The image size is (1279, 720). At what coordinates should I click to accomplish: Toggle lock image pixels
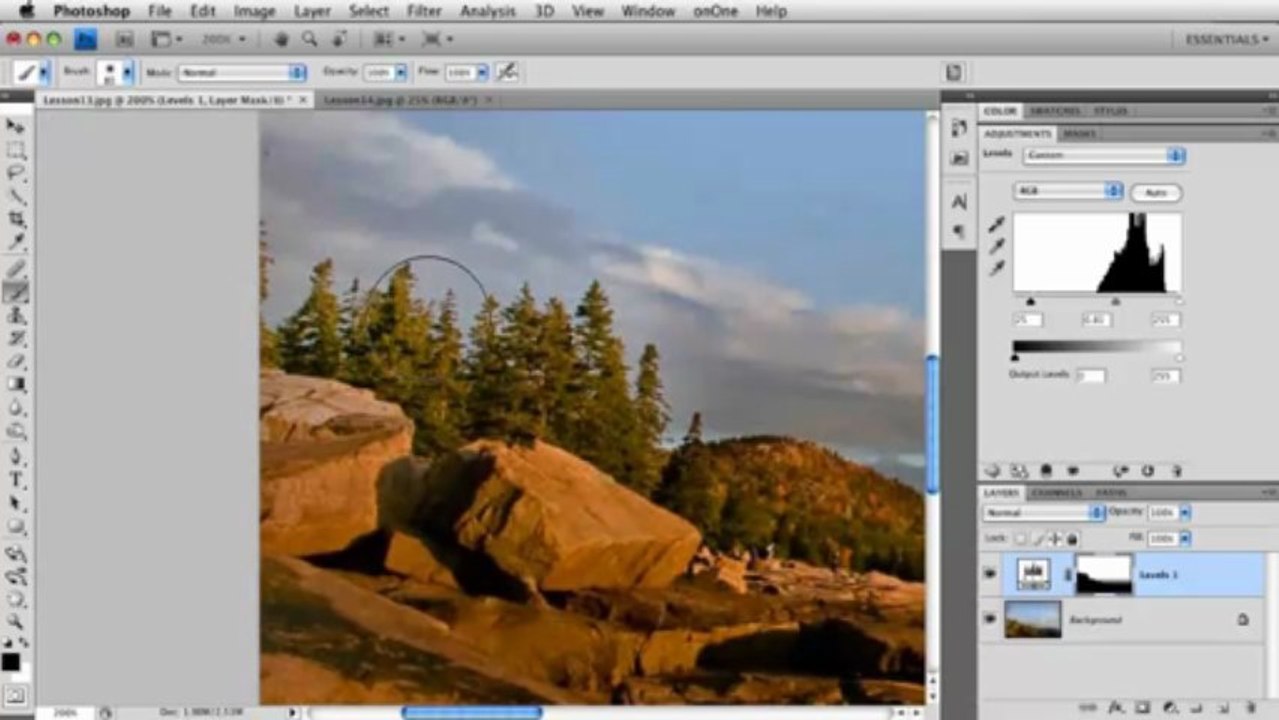1039,538
